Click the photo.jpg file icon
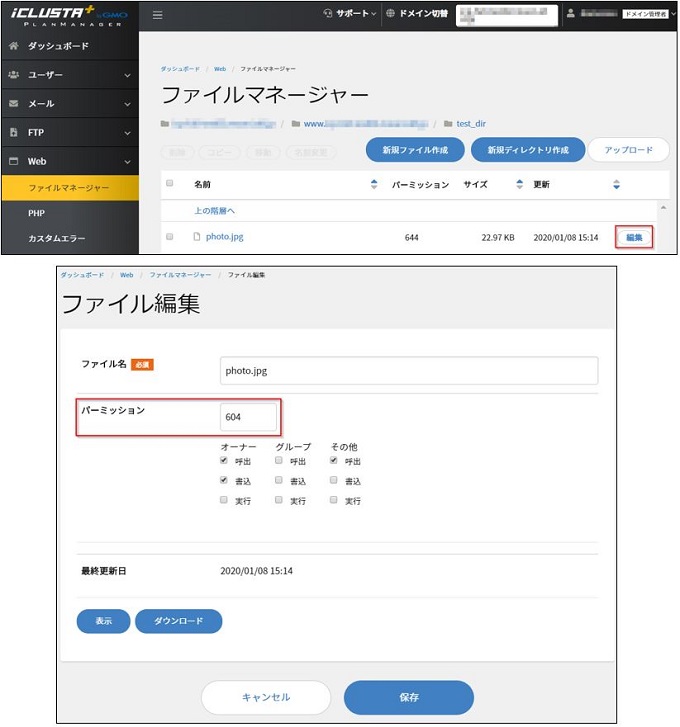Screen dimensions: 680x727 197,236
